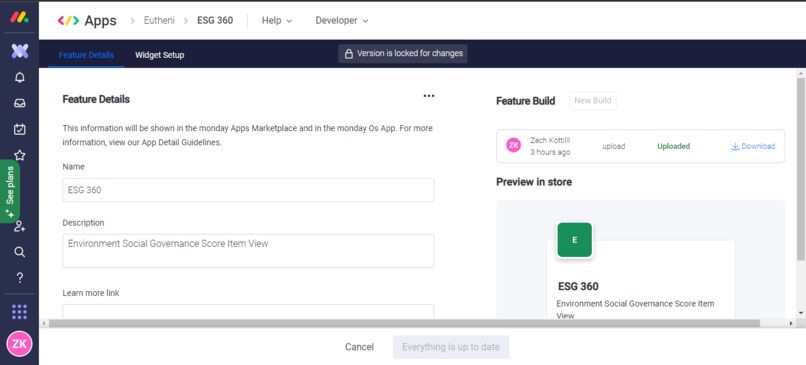Click the horizontal scrollbar right arrow
Image resolution: width=806 pixels, height=365 pixels.
(791, 323)
